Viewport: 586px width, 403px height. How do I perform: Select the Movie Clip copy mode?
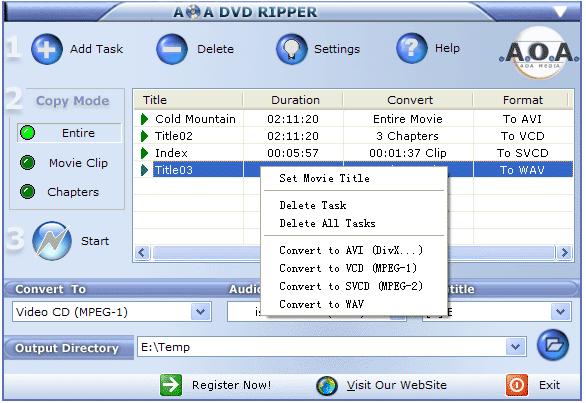tap(64, 163)
